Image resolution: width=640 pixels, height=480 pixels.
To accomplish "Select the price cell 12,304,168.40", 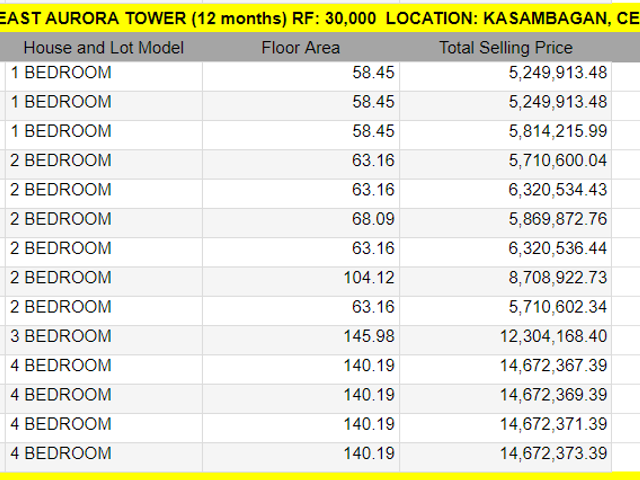I will click(505, 341).
